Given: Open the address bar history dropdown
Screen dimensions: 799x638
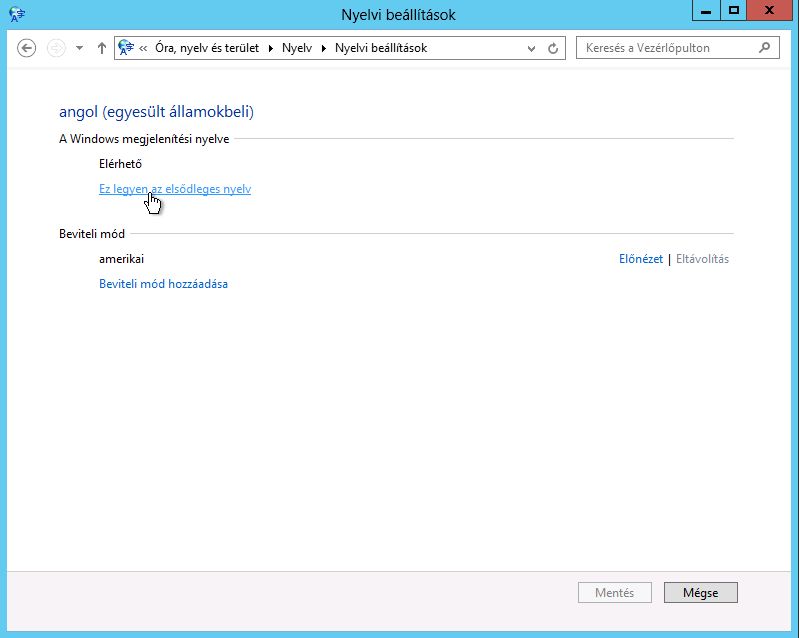Looking at the screenshot, I should point(530,48).
